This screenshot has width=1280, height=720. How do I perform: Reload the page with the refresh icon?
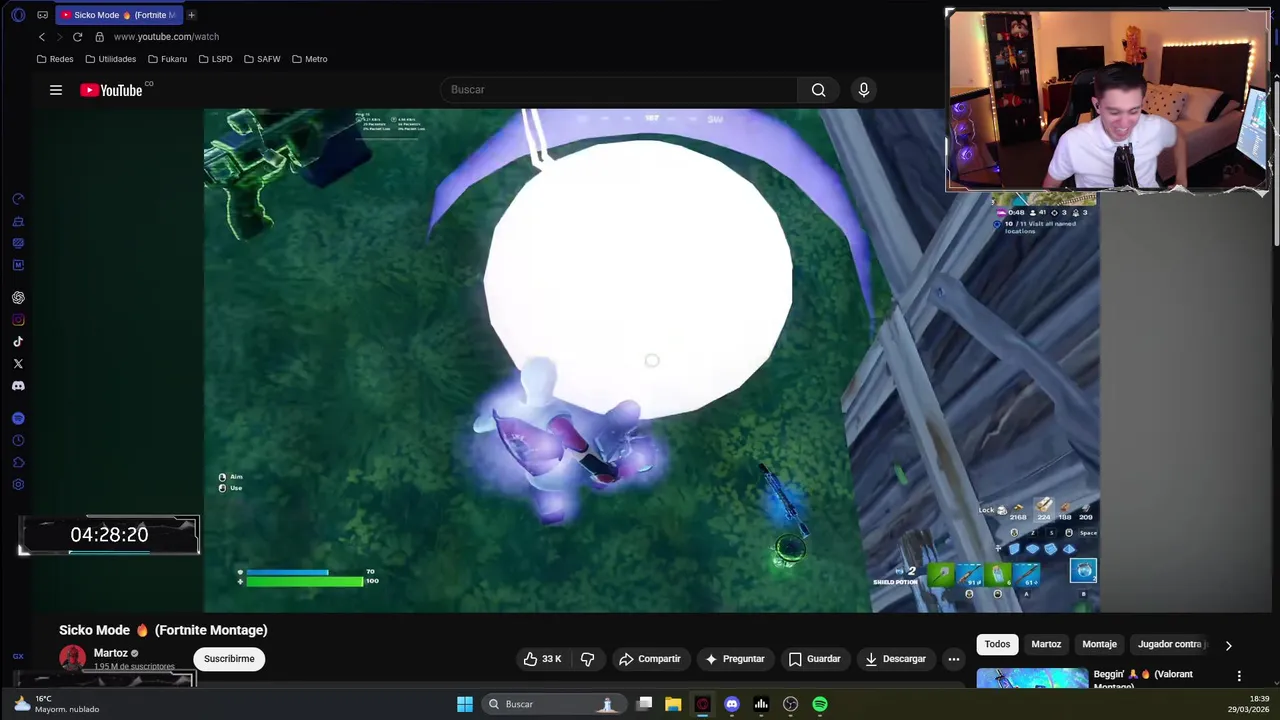click(77, 37)
